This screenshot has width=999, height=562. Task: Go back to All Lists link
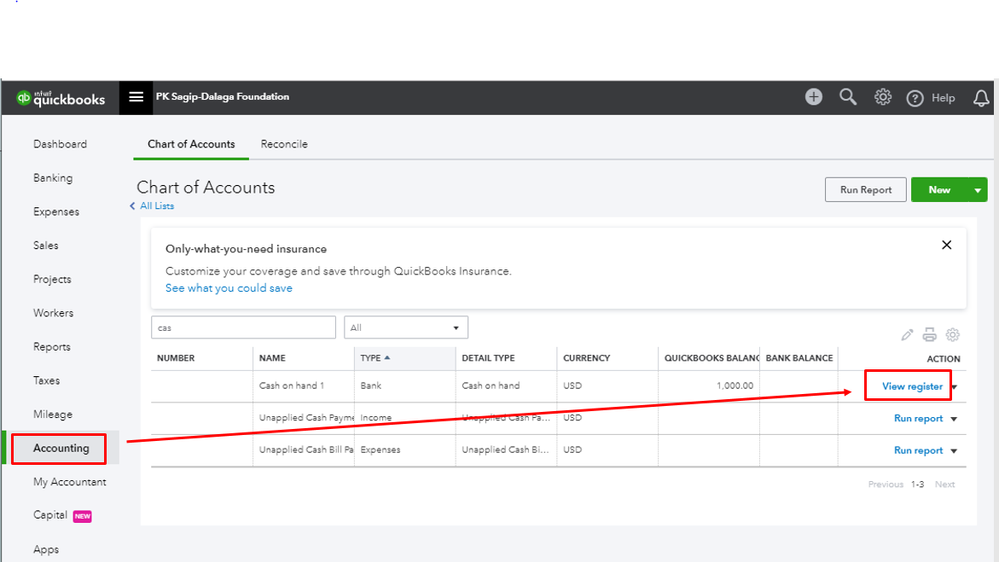[156, 206]
